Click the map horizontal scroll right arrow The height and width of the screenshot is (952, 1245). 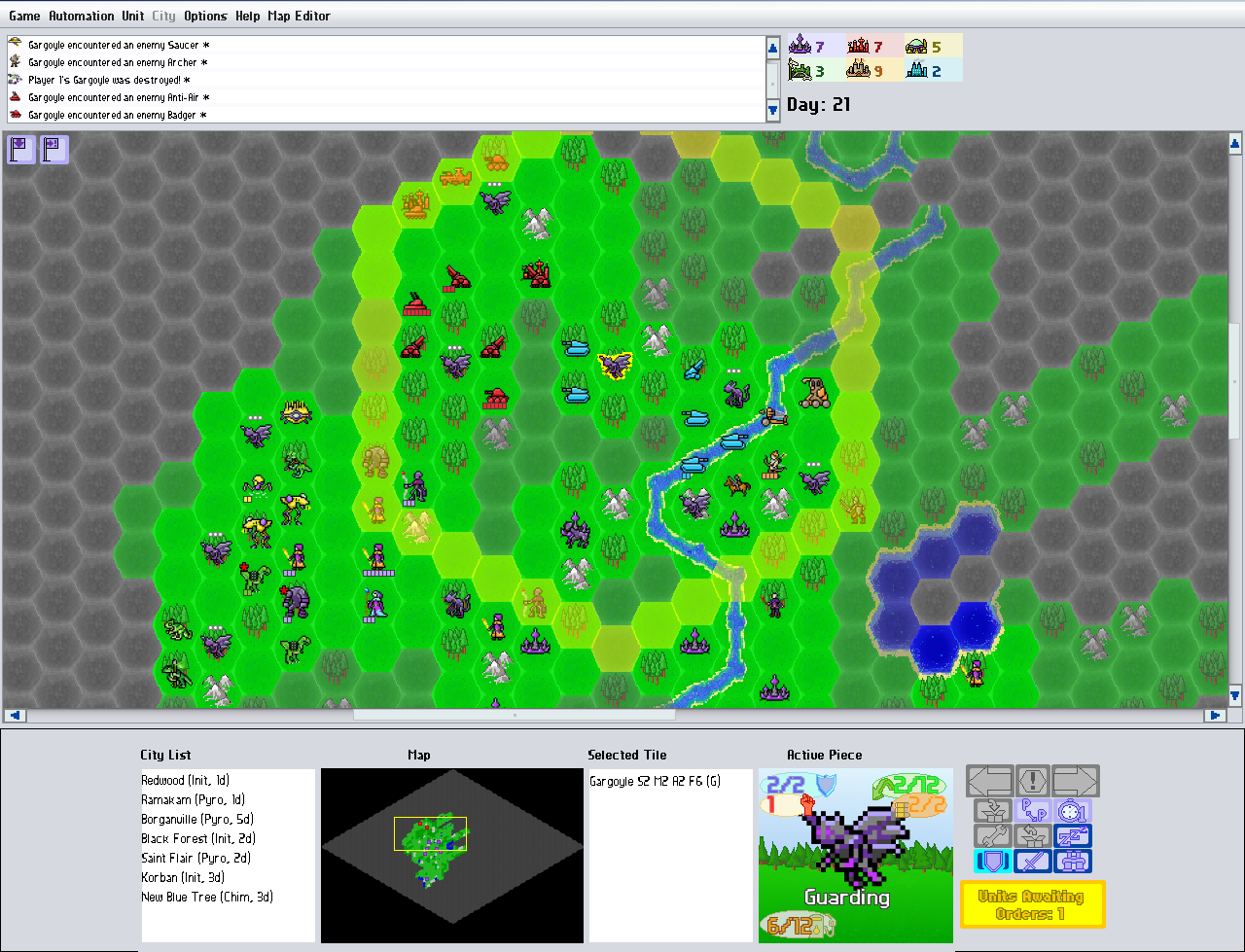point(1215,715)
